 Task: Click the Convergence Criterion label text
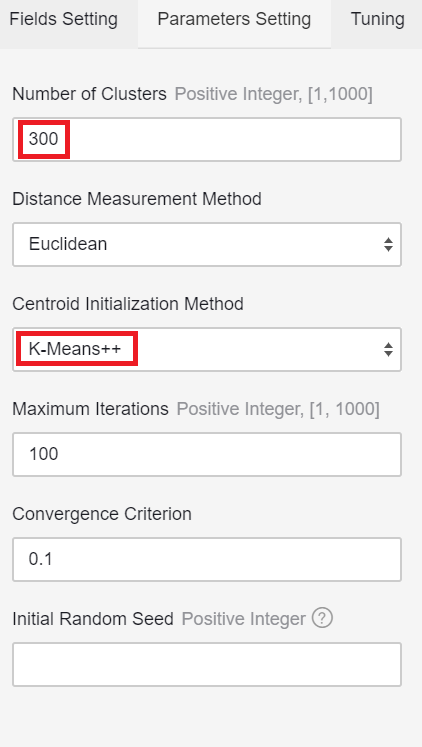point(102,514)
